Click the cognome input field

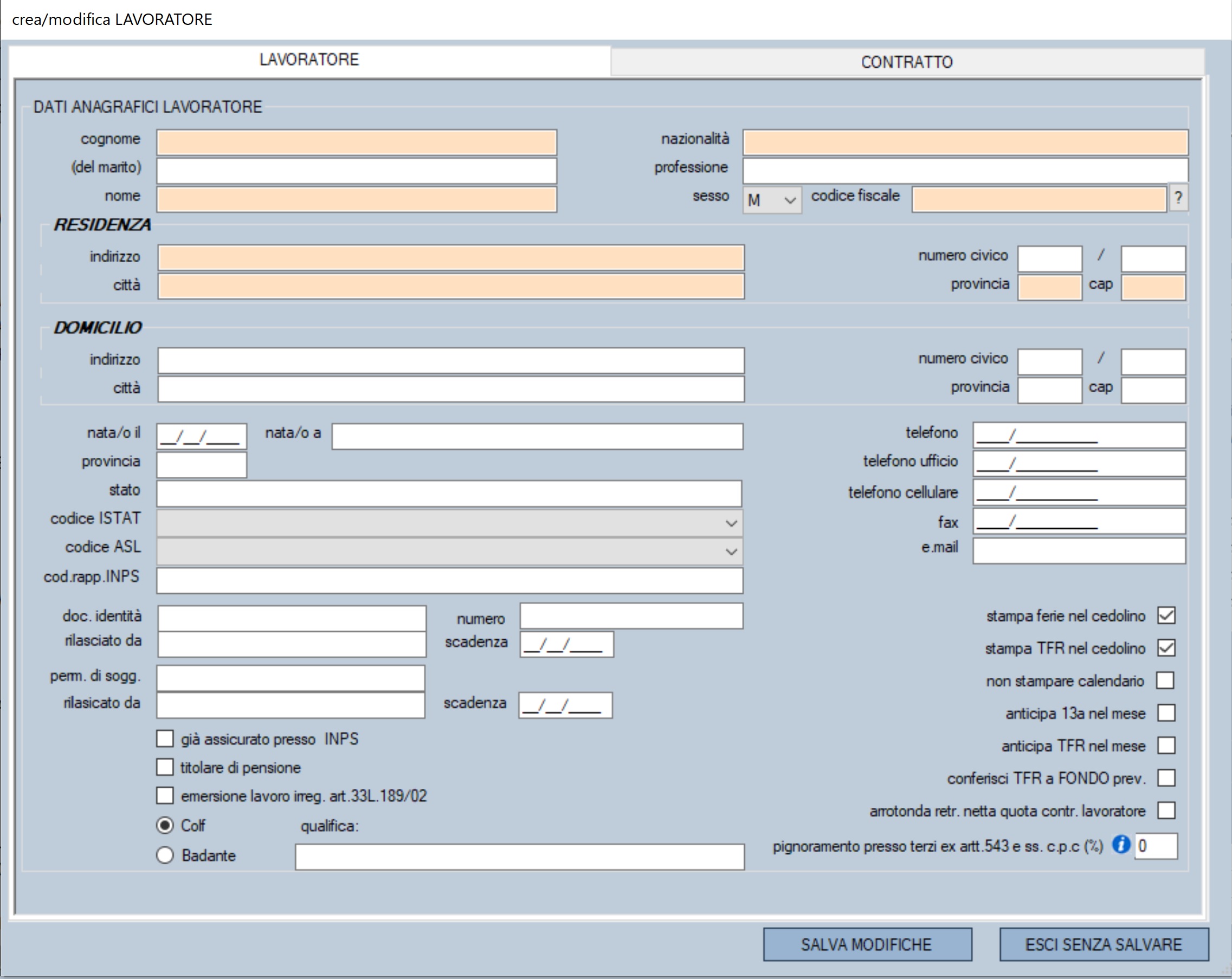click(357, 142)
